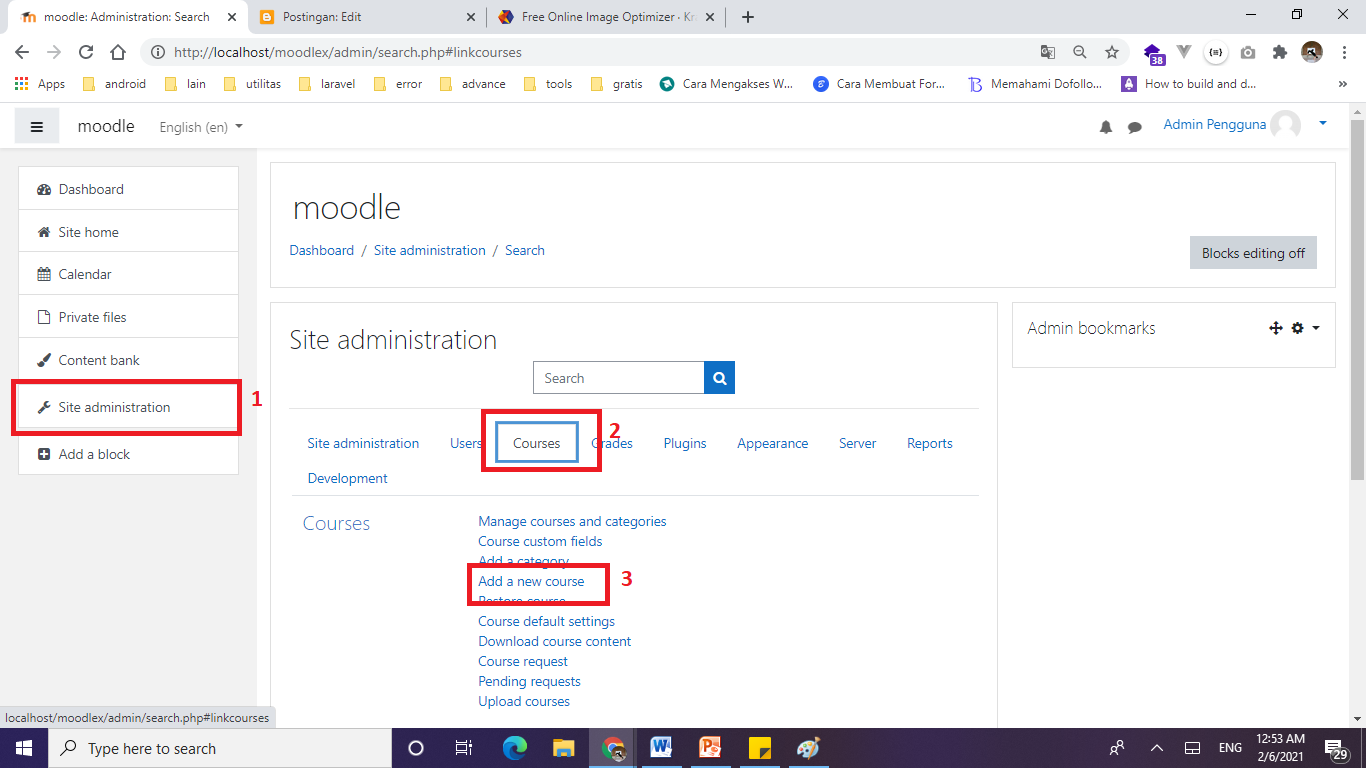This screenshot has height=768, width=1366.
Task: Open the Windows Start menu
Action: coord(23,748)
